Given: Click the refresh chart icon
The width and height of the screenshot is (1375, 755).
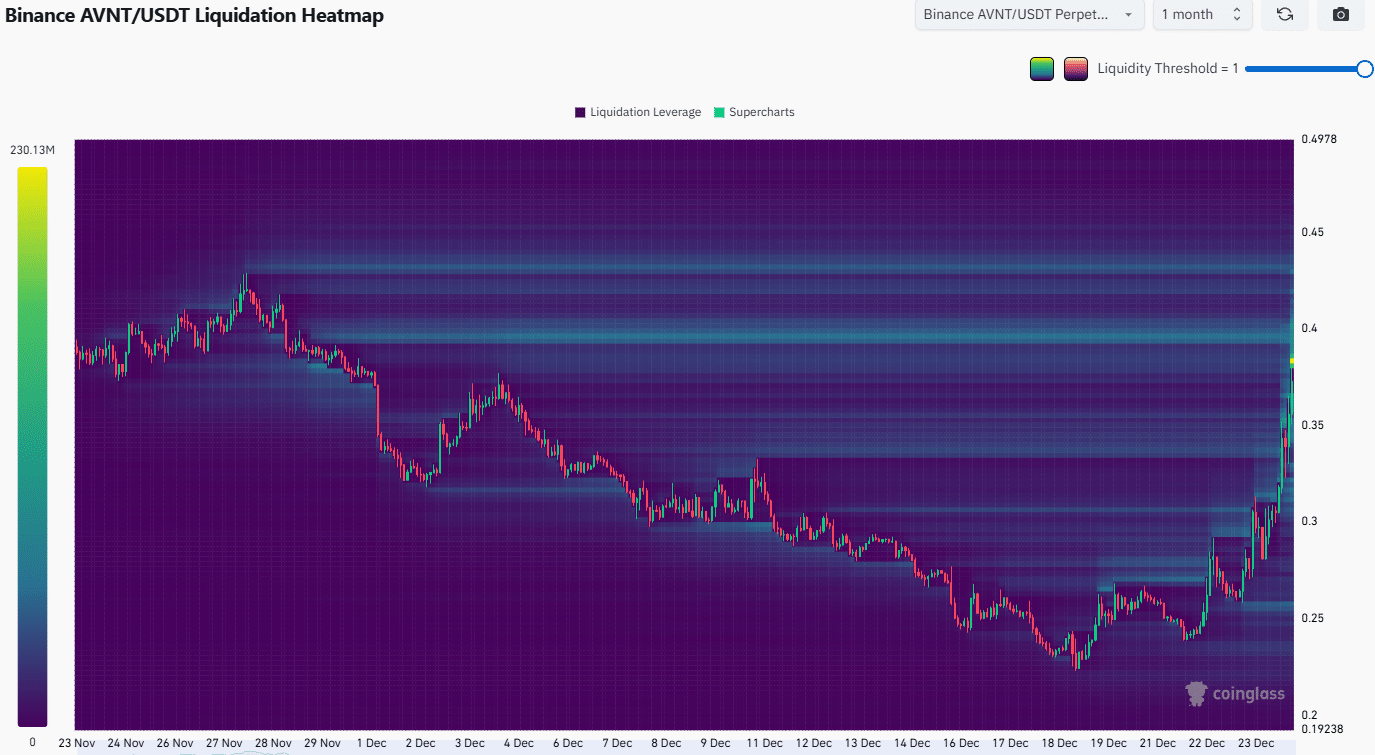Looking at the screenshot, I should tap(1285, 15).
